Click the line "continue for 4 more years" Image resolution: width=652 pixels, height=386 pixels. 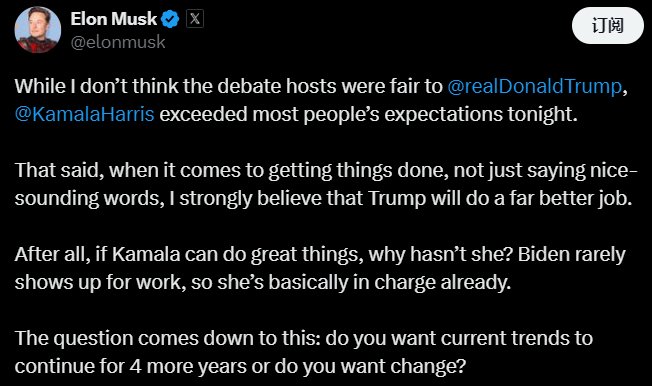click(x=240, y=366)
